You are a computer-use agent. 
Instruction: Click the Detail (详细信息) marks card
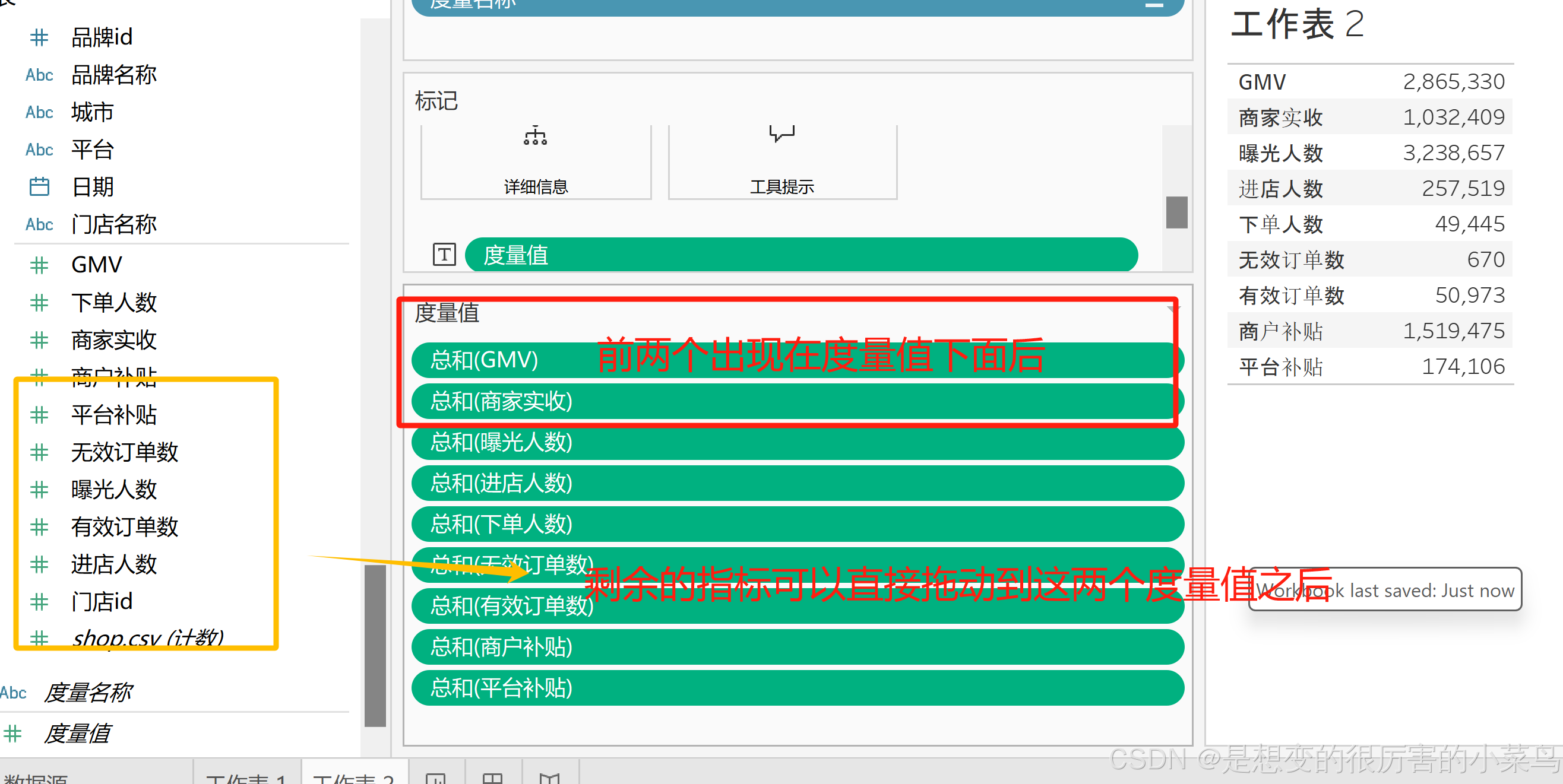point(535,161)
